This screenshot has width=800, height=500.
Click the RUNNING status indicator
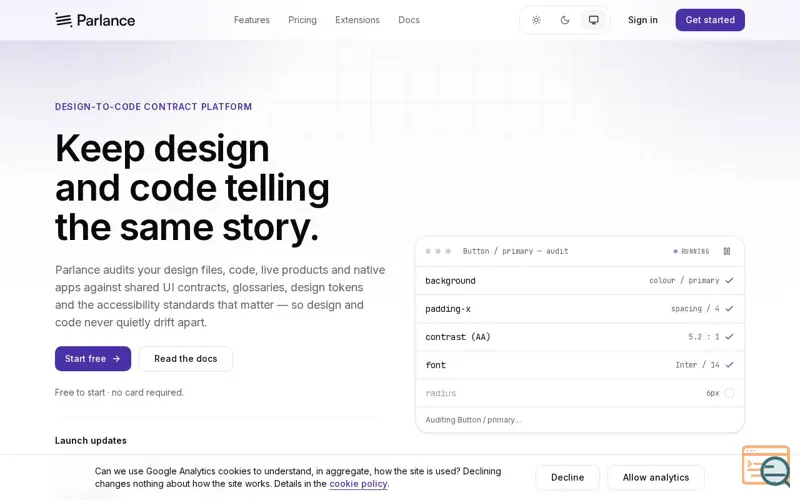691,252
